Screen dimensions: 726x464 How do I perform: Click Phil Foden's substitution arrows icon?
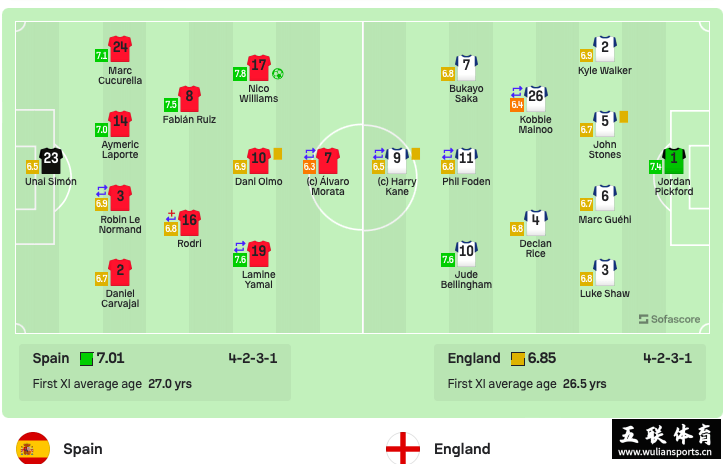click(448, 153)
